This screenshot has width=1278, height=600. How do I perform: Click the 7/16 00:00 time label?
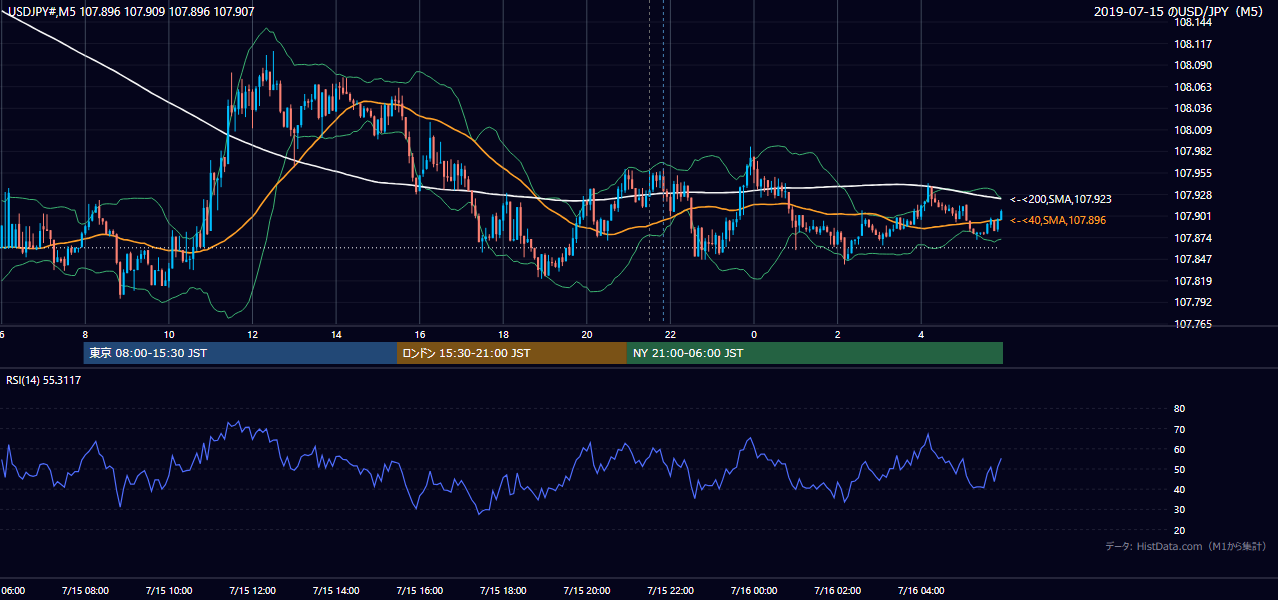point(754,590)
